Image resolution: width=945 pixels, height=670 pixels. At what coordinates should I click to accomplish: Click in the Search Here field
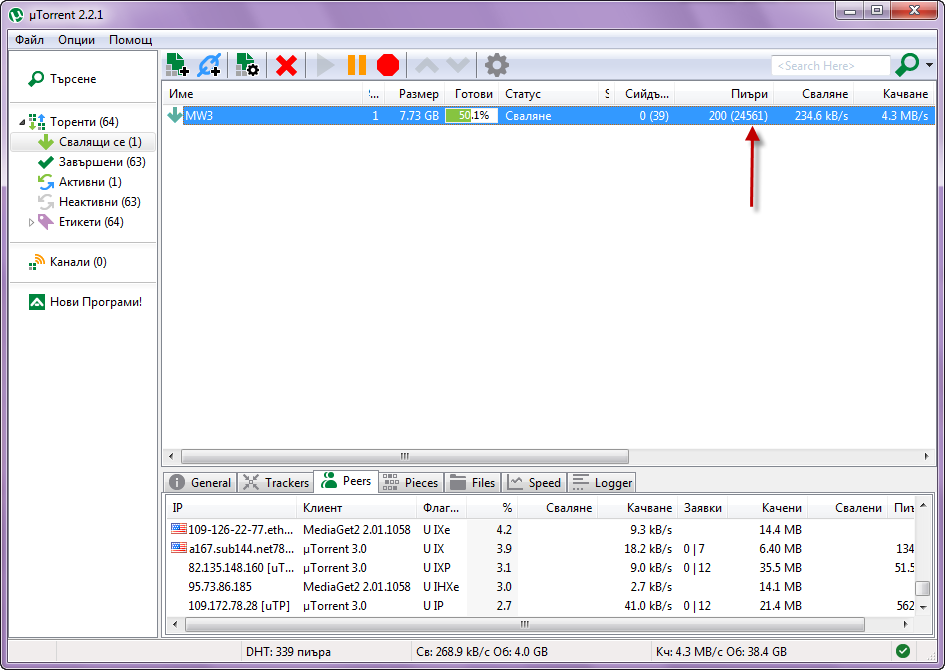tap(830, 65)
